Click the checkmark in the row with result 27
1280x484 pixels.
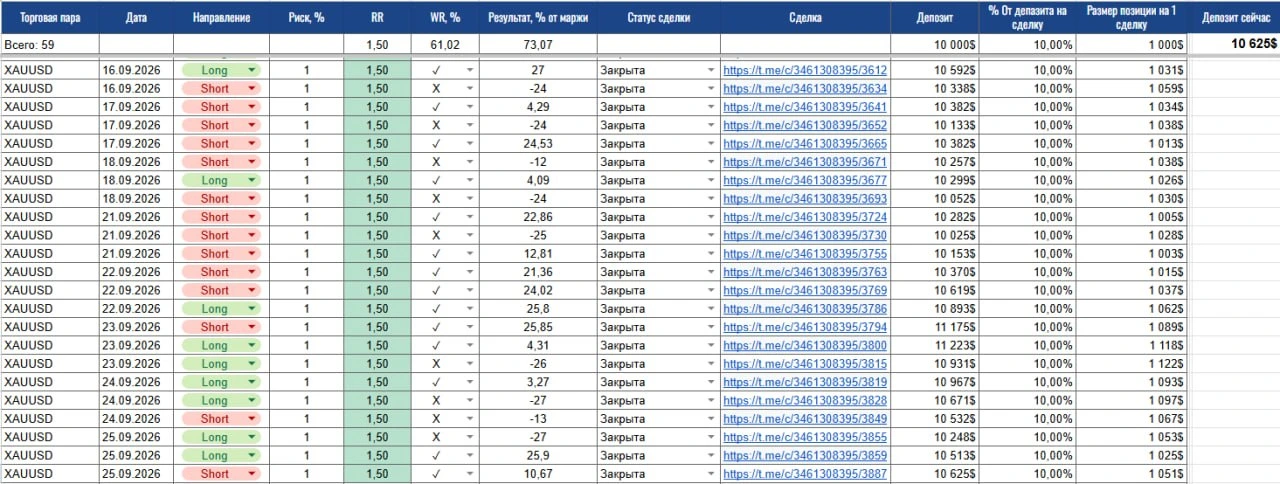click(x=435, y=70)
